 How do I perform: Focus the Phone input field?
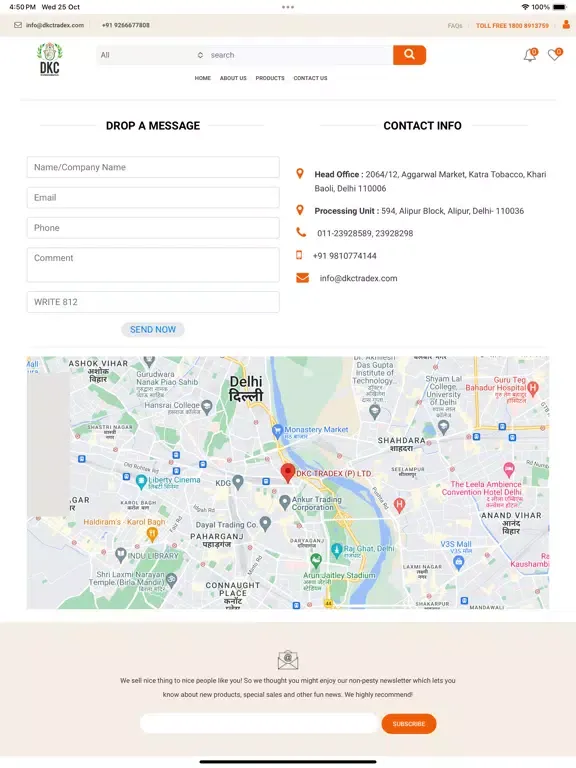click(153, 228)
